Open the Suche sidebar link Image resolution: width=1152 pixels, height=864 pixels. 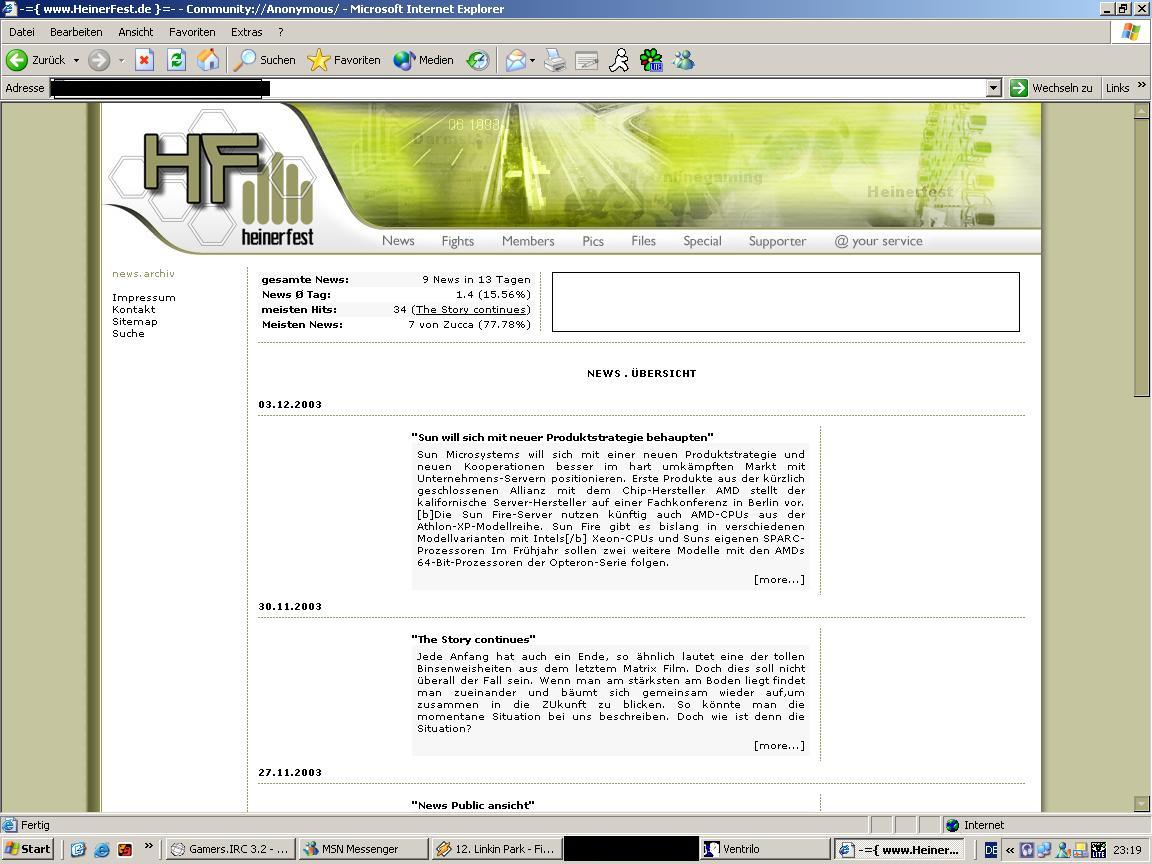[x=128, y=334]
